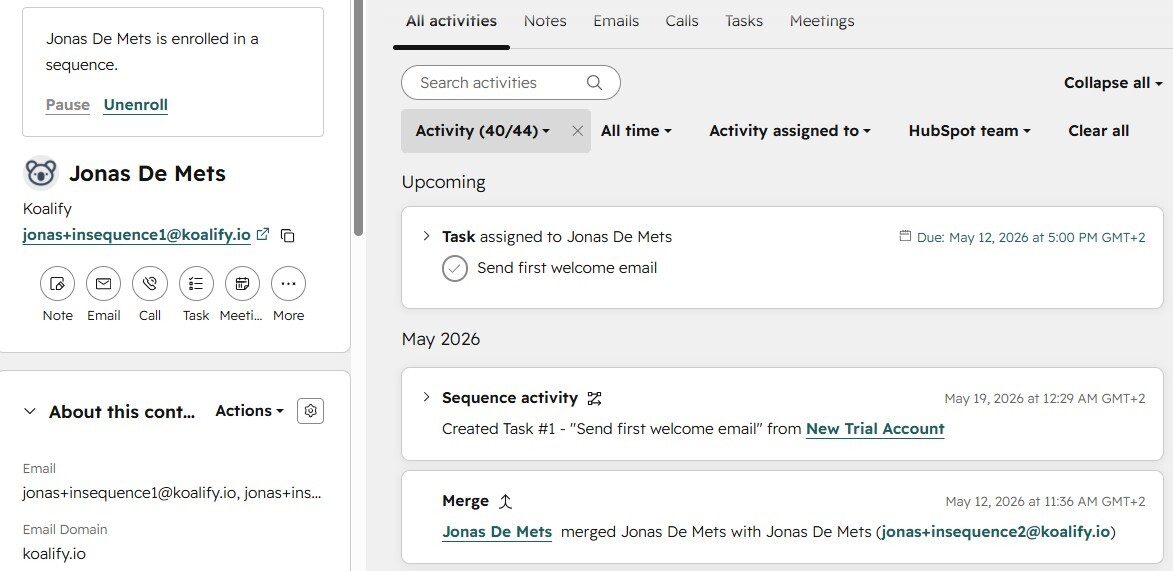Open the Activity (40/44) filter dropdown
The image size is (1173, 571).
pyautogui.click(x=483, y=131)
